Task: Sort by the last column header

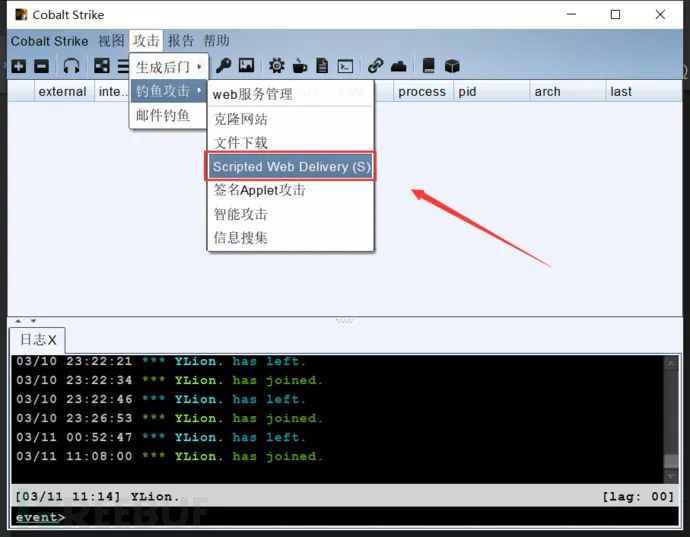Action: pos(644,92)
